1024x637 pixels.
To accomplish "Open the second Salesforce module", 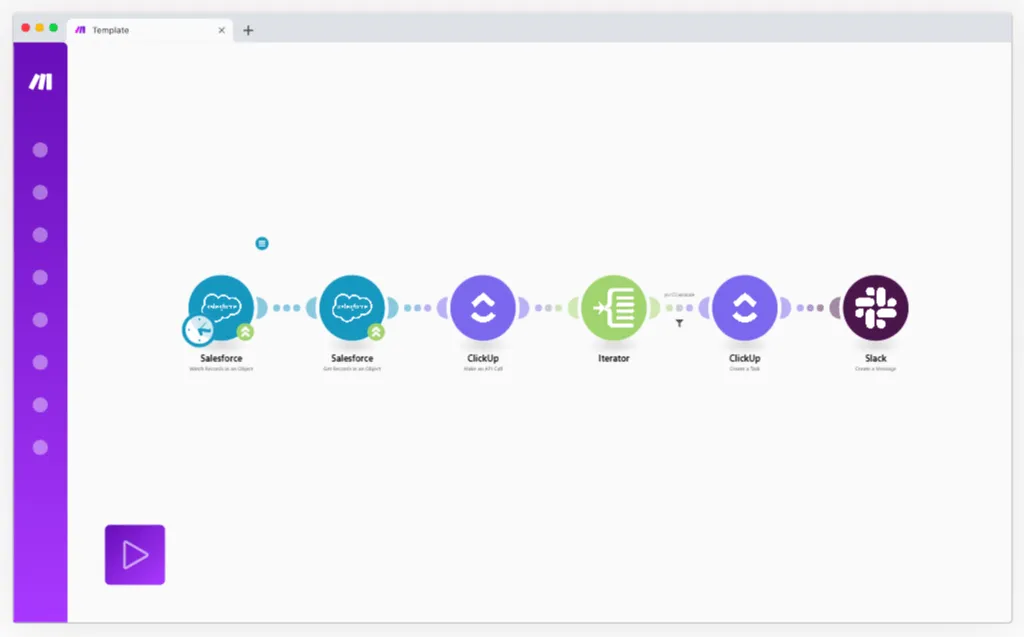I will click(352, 307).
